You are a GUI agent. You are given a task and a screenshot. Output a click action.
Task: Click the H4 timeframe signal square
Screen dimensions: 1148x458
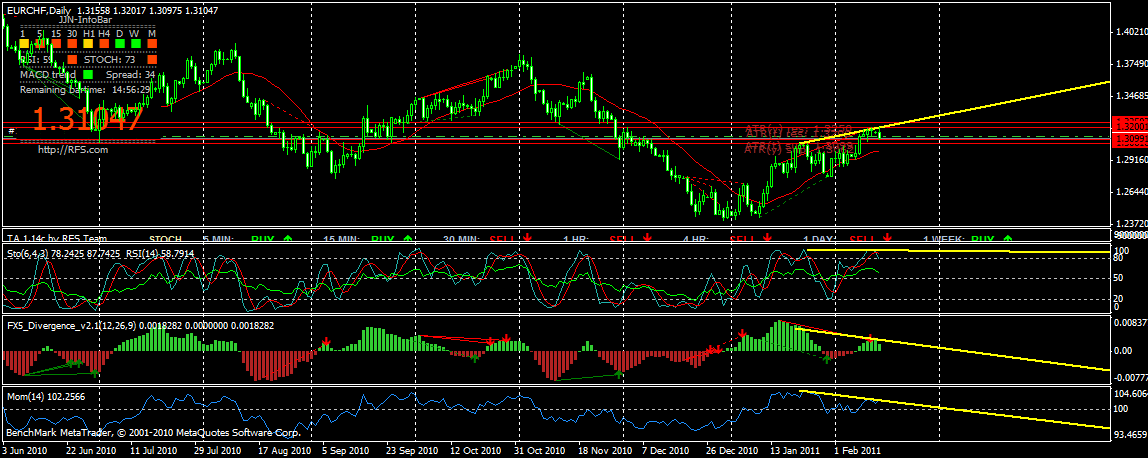coord(104,43)
